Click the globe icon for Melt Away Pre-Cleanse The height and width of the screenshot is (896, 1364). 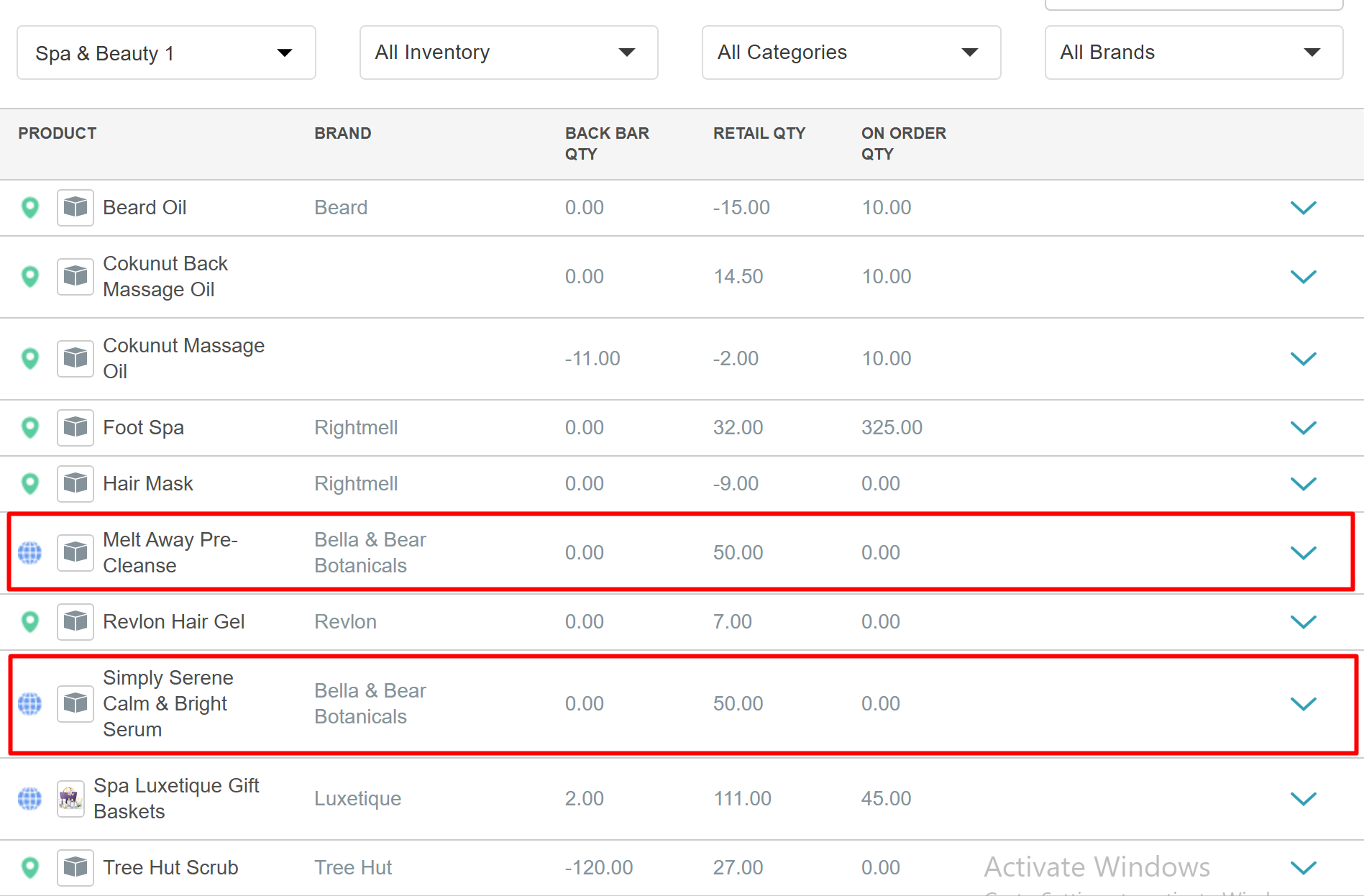29,553
